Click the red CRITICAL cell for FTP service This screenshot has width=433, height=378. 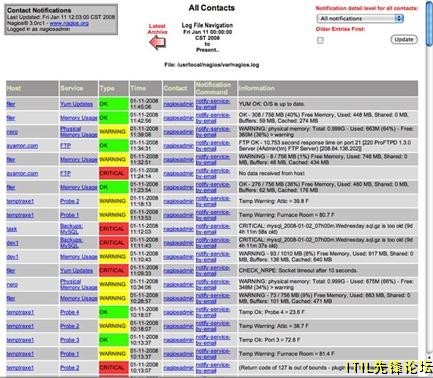tap(114, 173)
